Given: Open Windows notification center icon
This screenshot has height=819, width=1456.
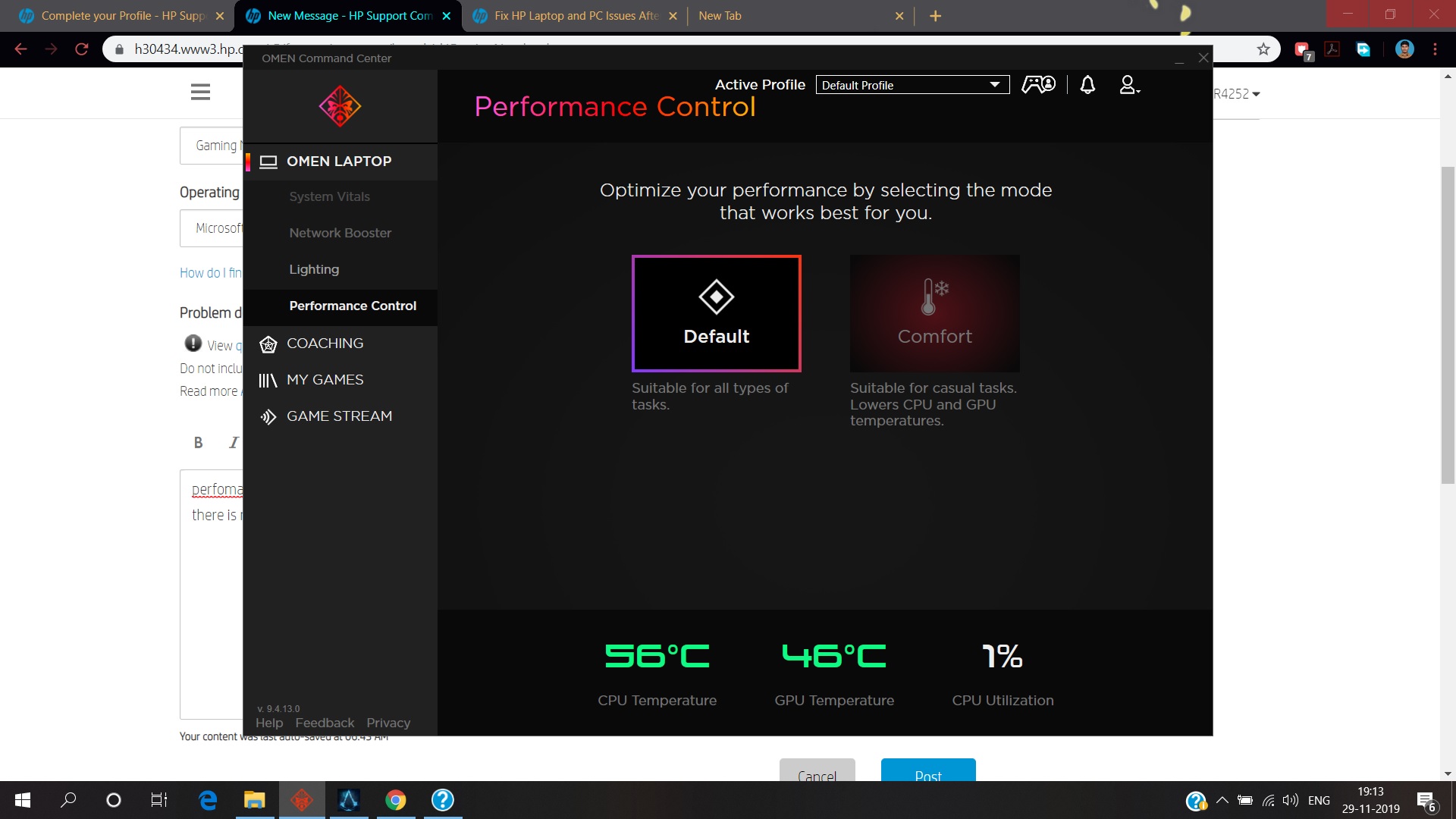Looking at the screenshot, I should click(x=1426, y=801).
